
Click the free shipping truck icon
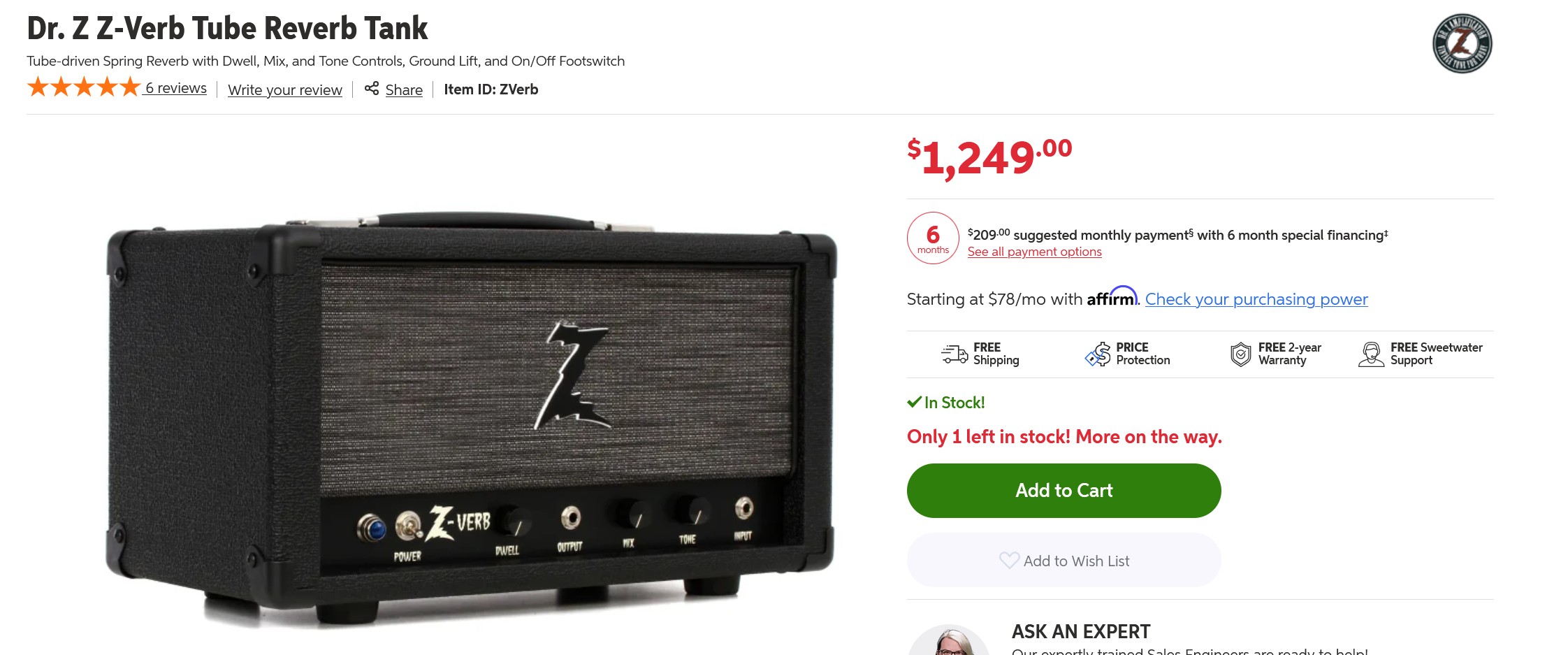tap(954, 354)
